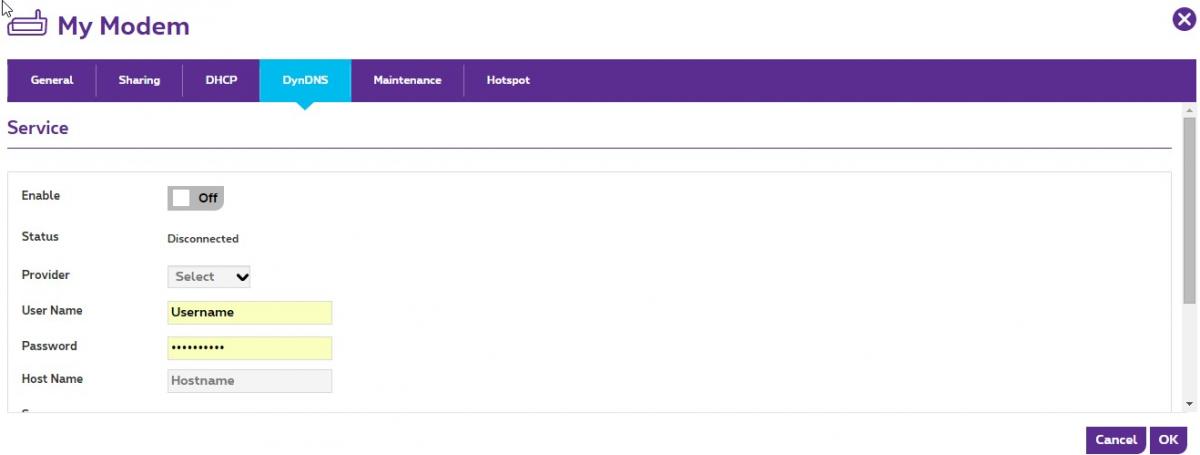This screenshot has height=455, width=1200.
Task: Click the scroll up arrow of scrollbar
Action: (1189, 110)
